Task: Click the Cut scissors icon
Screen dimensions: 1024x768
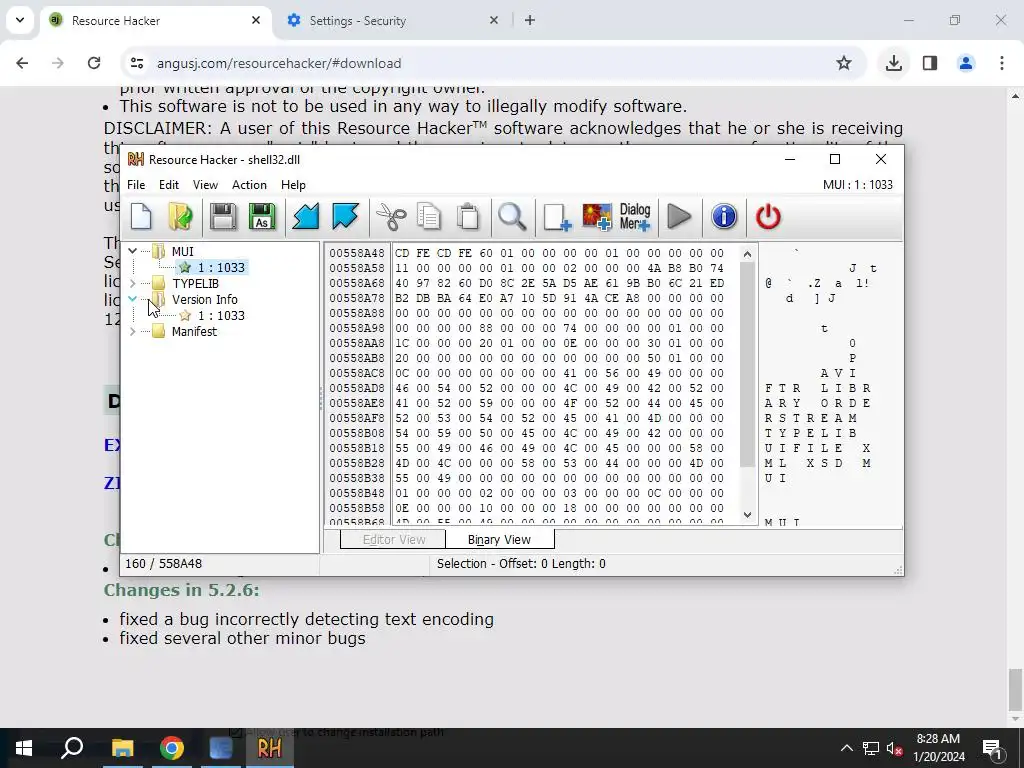Action: pyautogui.click(x=391, y=216)
